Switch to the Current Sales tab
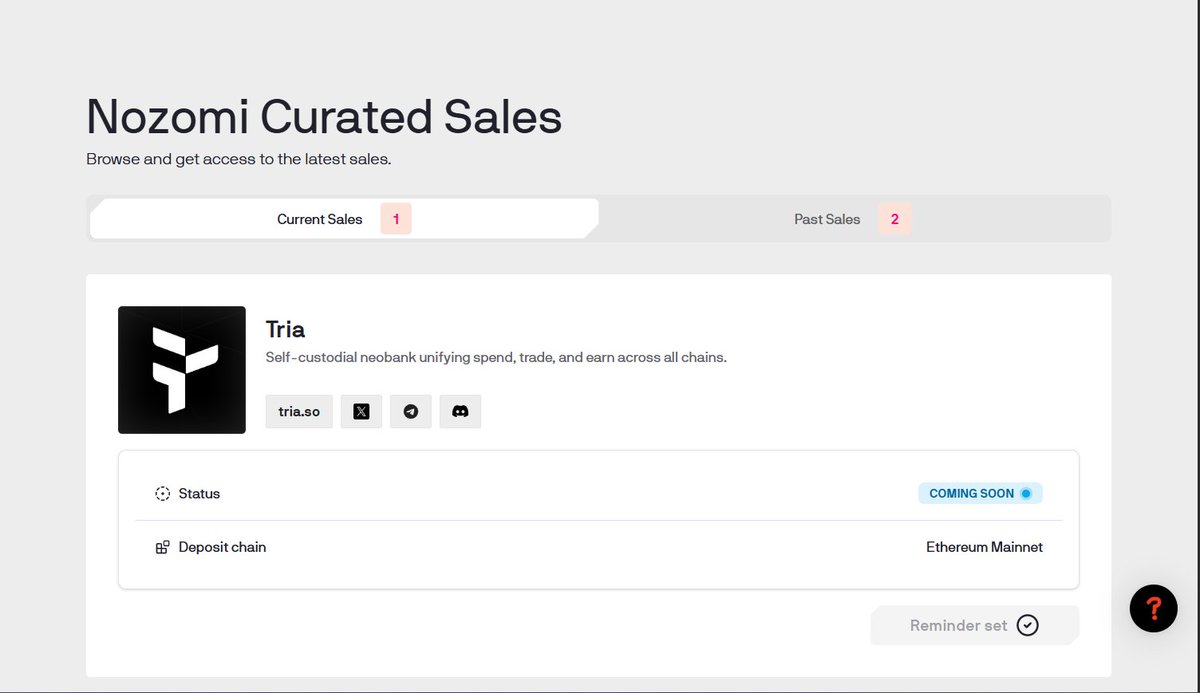Screen dimensions: 1200x693 tap(344, 219)
